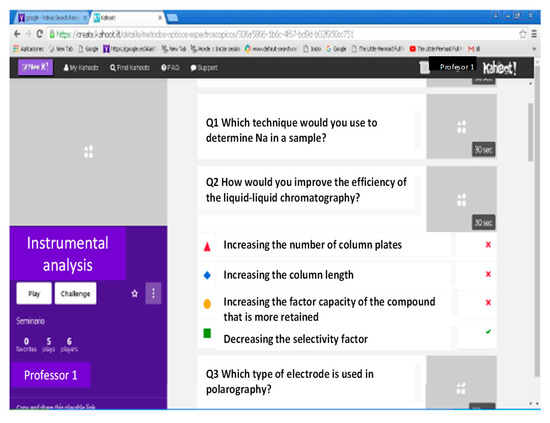550x423 pixels.
Task: Click the 30 sec badge on Q2
Action: (483, 222)
